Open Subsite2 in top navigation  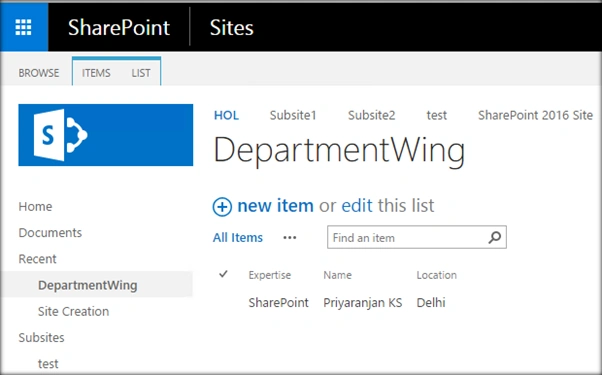pyautogui.click(x=371, y=115)
